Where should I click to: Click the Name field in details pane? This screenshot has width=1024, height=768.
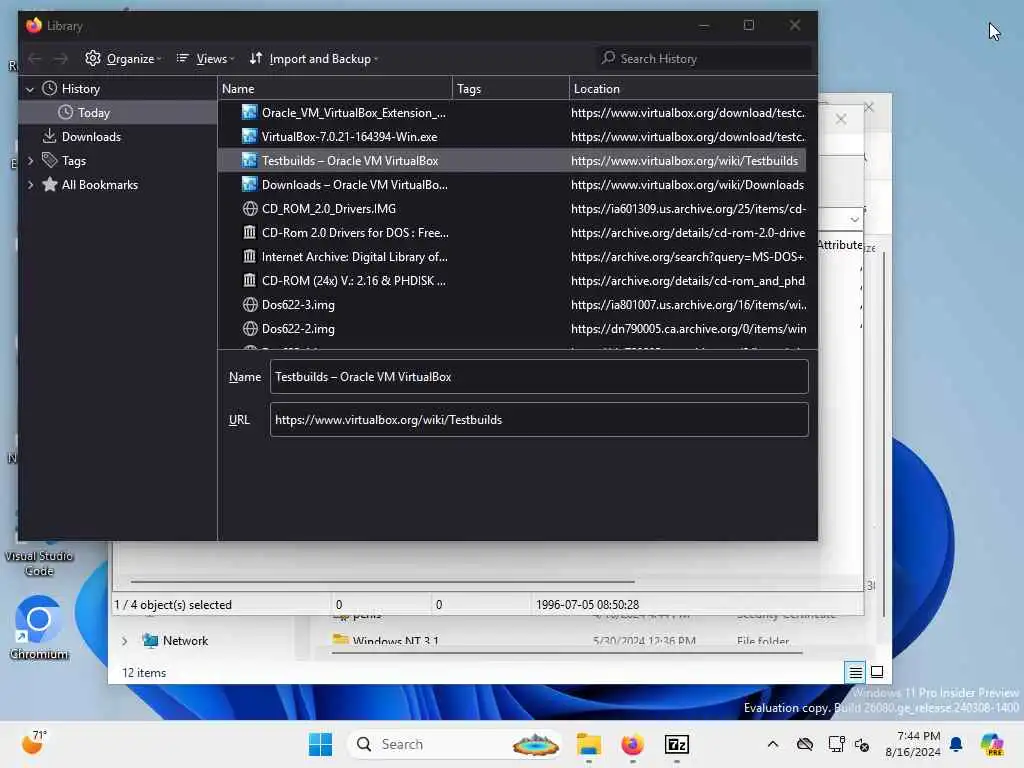pyautogui.click(x=539, y=377)
